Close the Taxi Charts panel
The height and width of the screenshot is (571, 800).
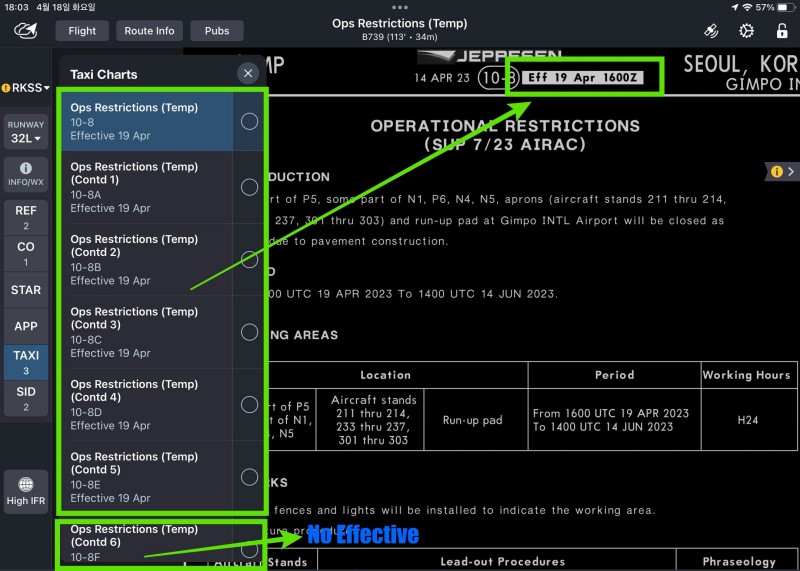pos(248,73)
